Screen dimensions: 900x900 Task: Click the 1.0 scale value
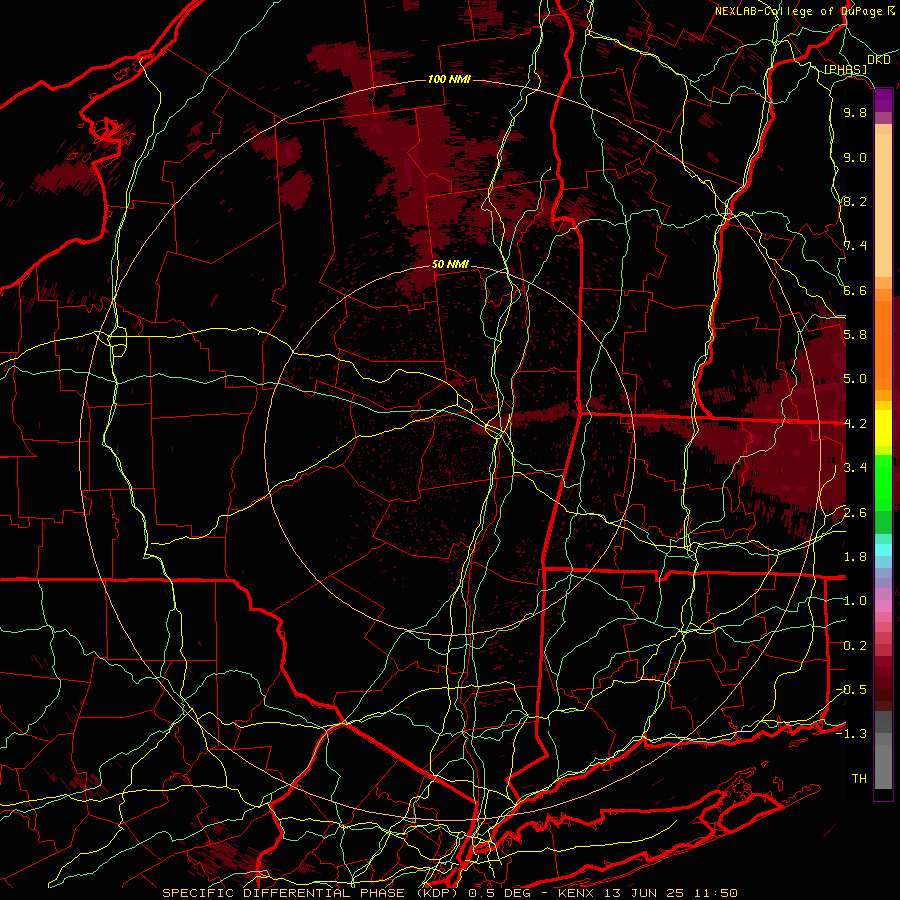click(x=855, y=601)
